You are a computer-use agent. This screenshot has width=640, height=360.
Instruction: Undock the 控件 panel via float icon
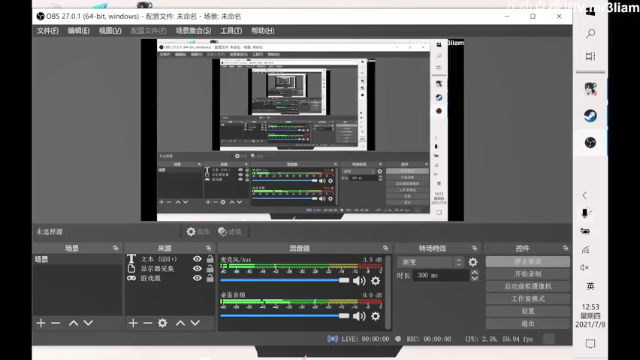tap(565, 248)
